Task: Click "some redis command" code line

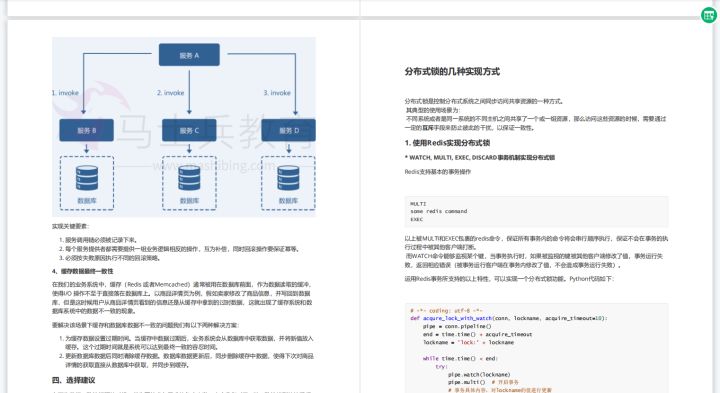Action: [x=439, y=211]
